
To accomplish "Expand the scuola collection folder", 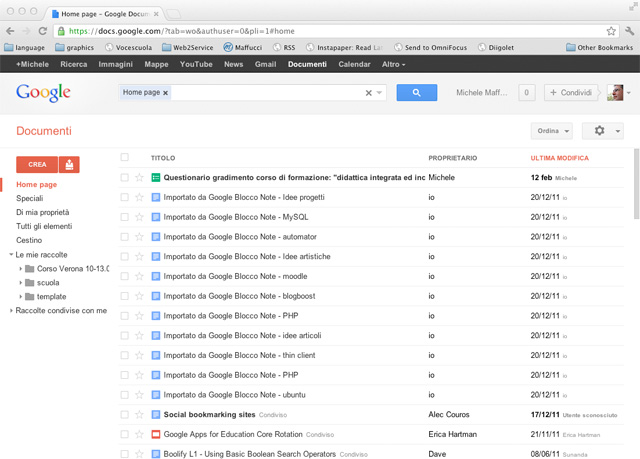I will (x=21, y=283).
